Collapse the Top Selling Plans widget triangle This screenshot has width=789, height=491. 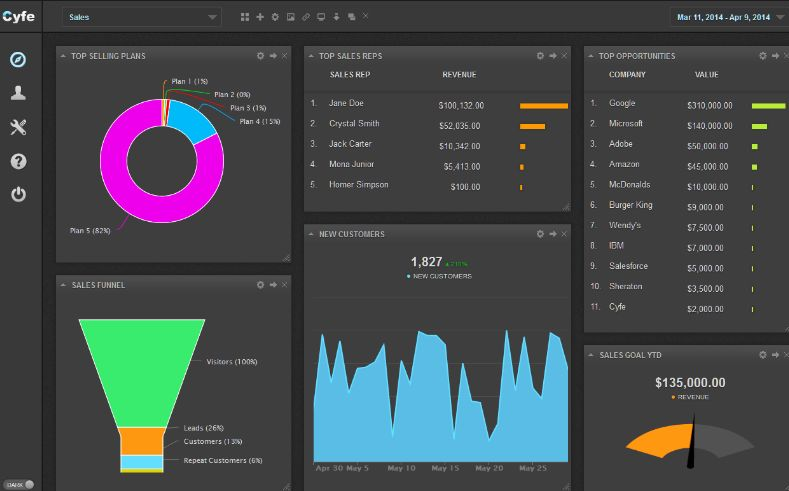63,56
